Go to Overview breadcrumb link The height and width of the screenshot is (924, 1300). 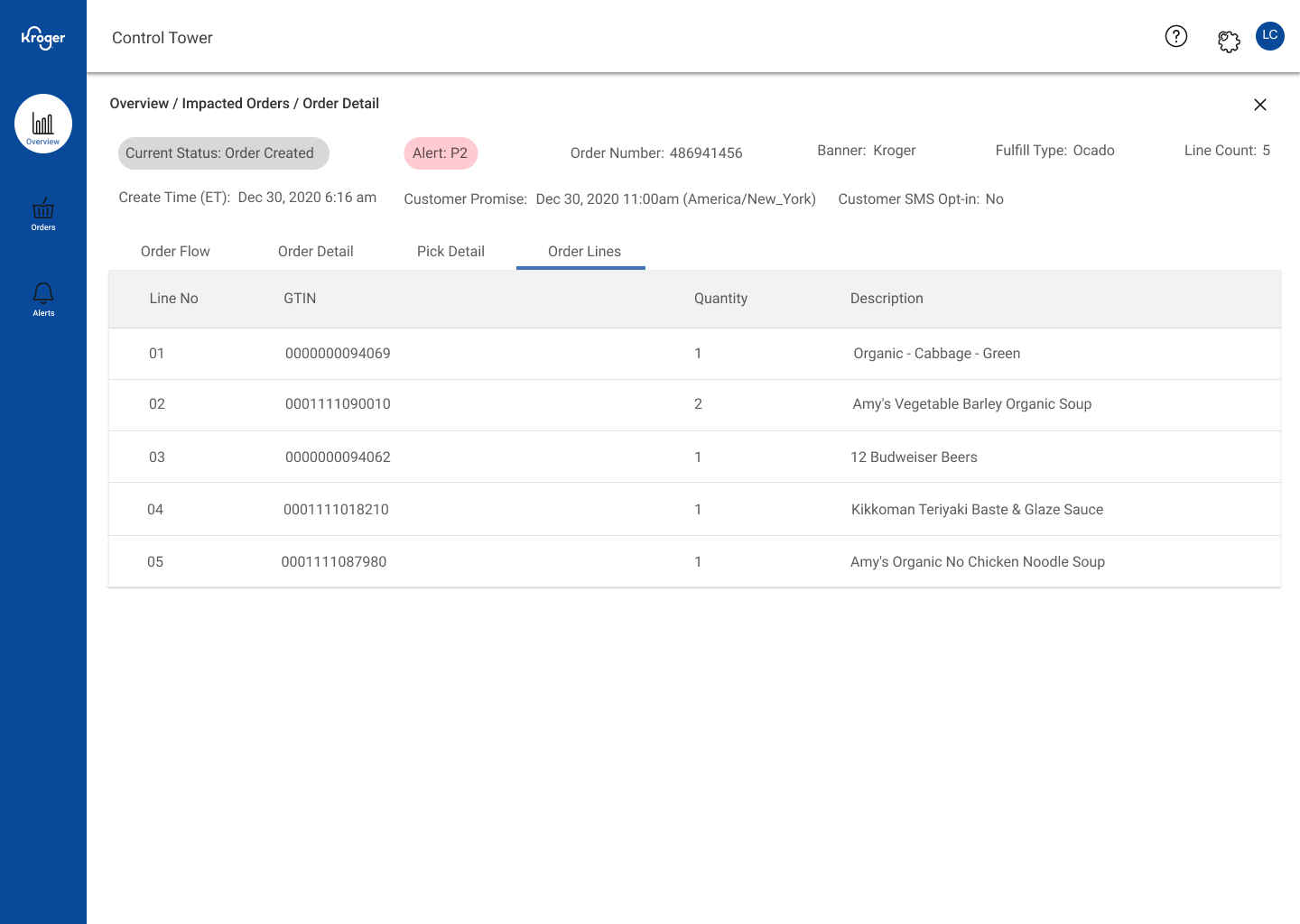pos(139,104)
